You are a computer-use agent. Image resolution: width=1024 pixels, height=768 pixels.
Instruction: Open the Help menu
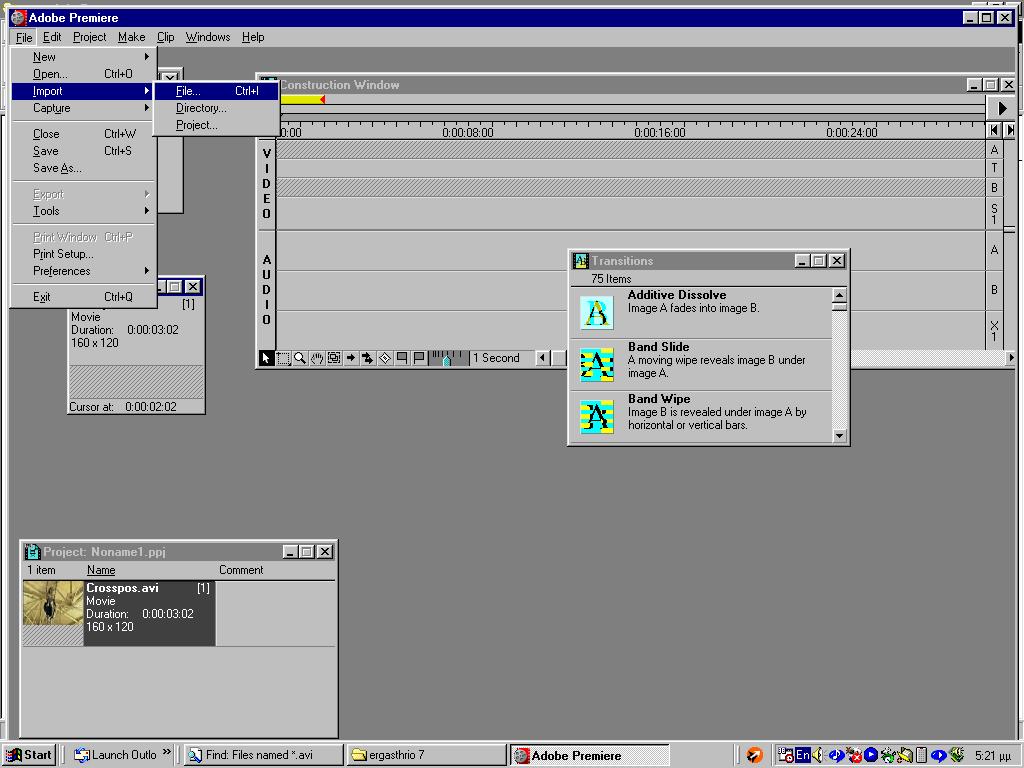click(x=253, y=37)
